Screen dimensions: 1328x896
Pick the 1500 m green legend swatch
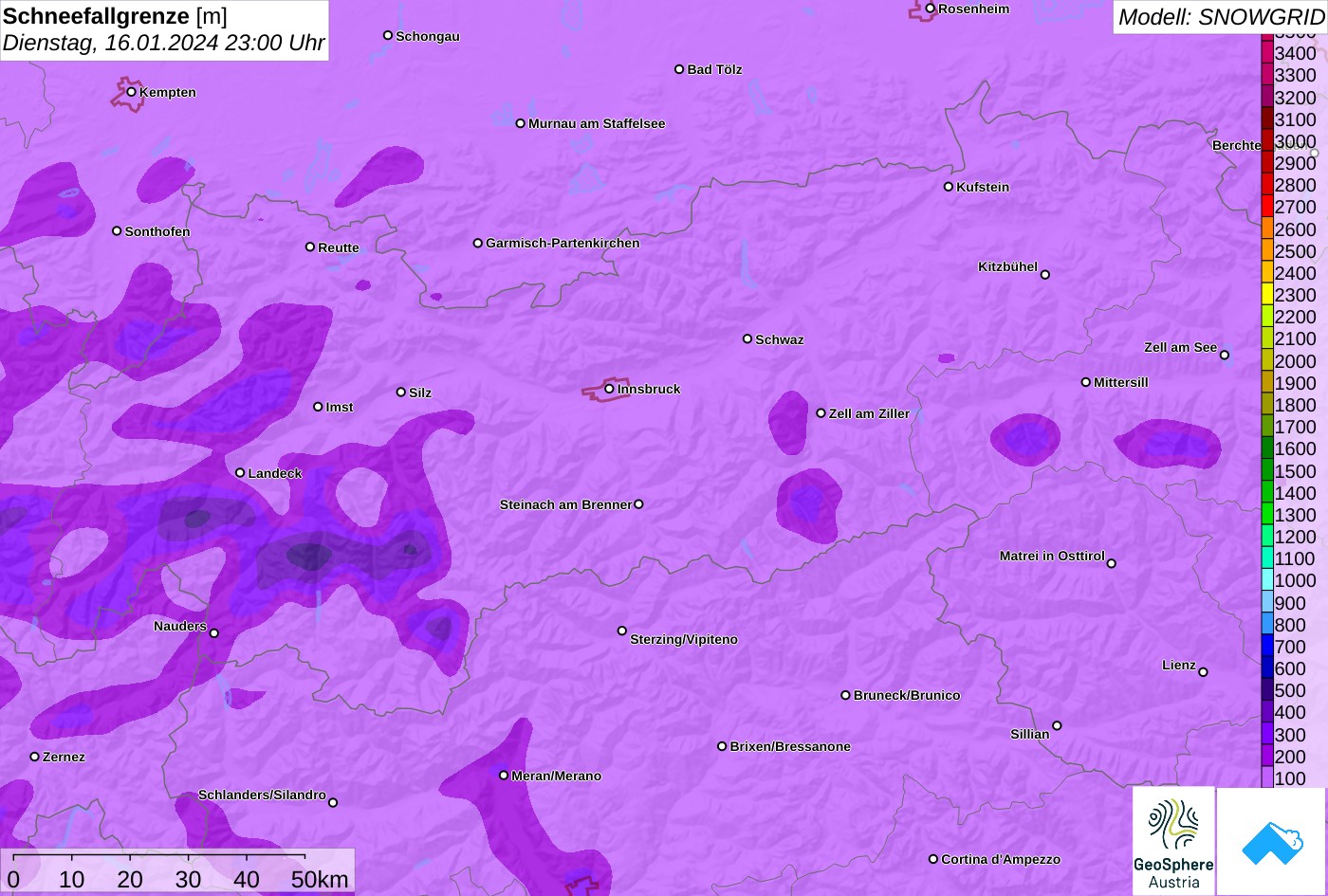1267,469
